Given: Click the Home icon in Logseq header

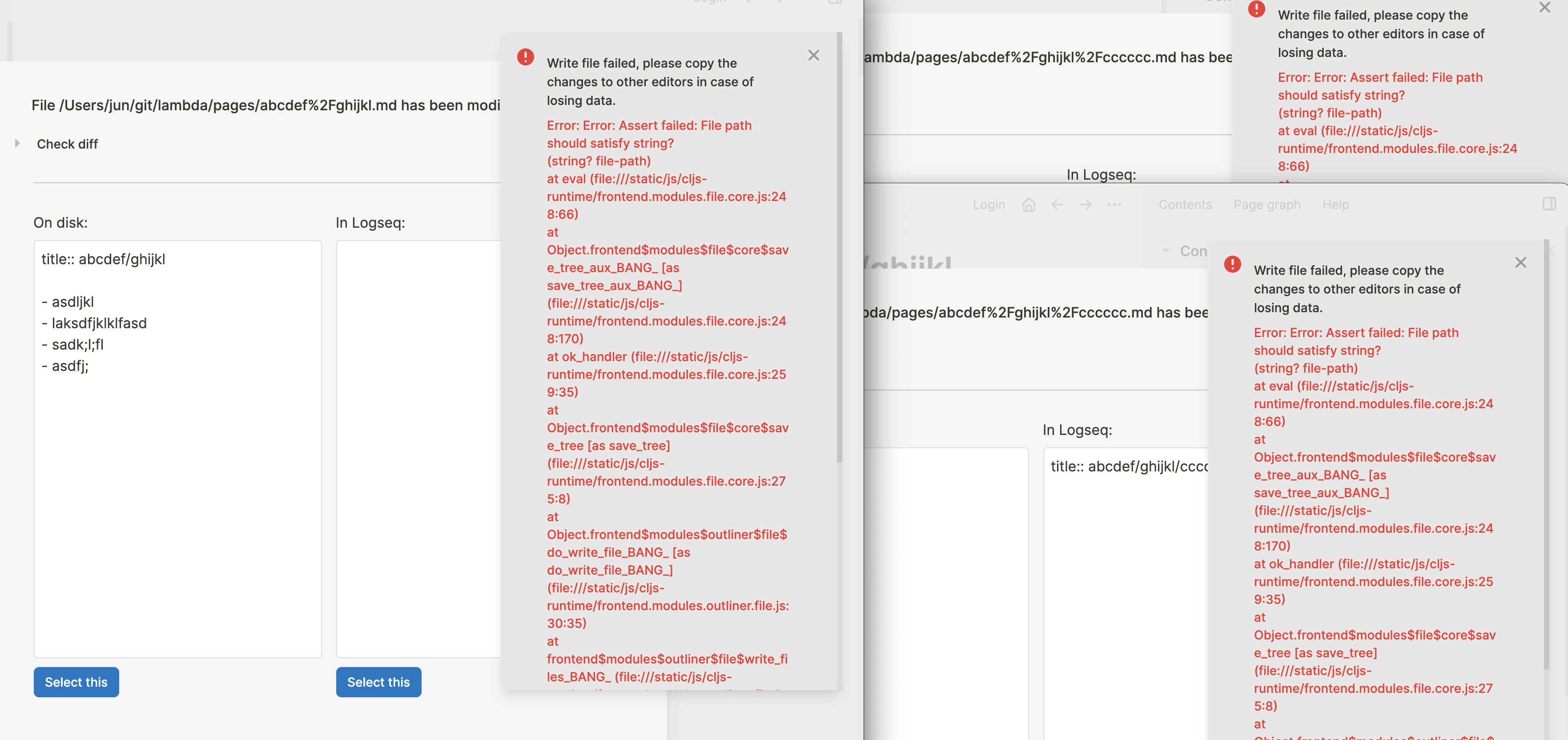Looking at the screenshot, I should click(x=1029, y=205).
